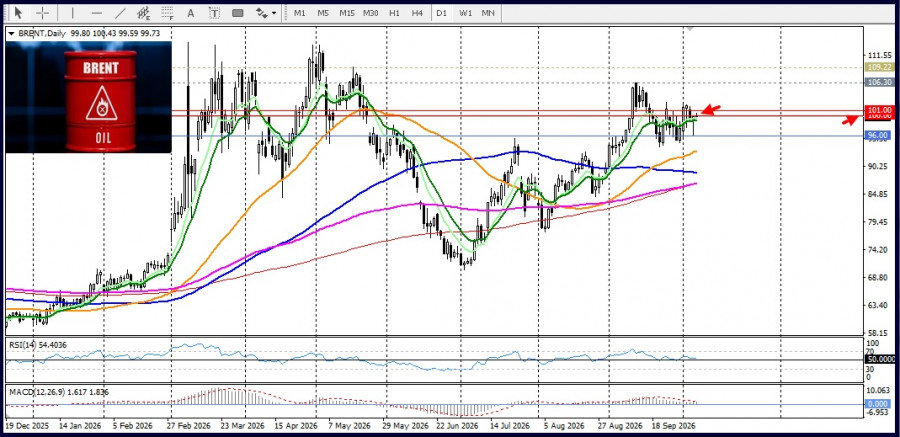Select the 106.30 price level label

(879, 82)
